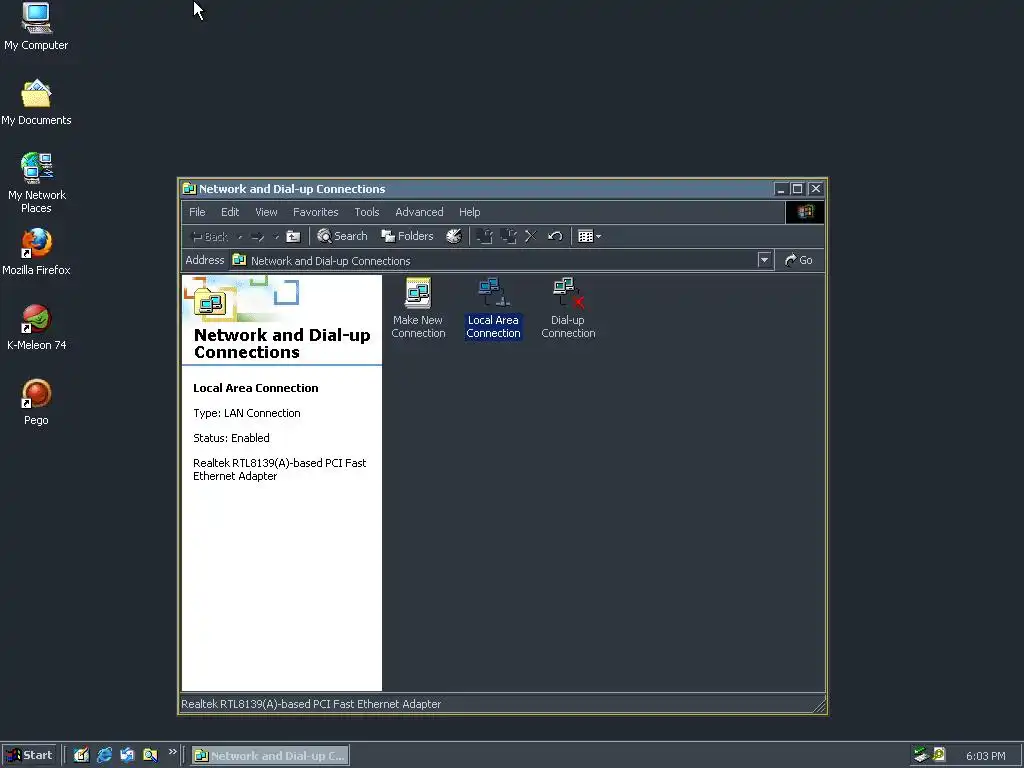Click the third Quick Launch icon
The width and height of the screenshot is (1024, 768).
127,755
